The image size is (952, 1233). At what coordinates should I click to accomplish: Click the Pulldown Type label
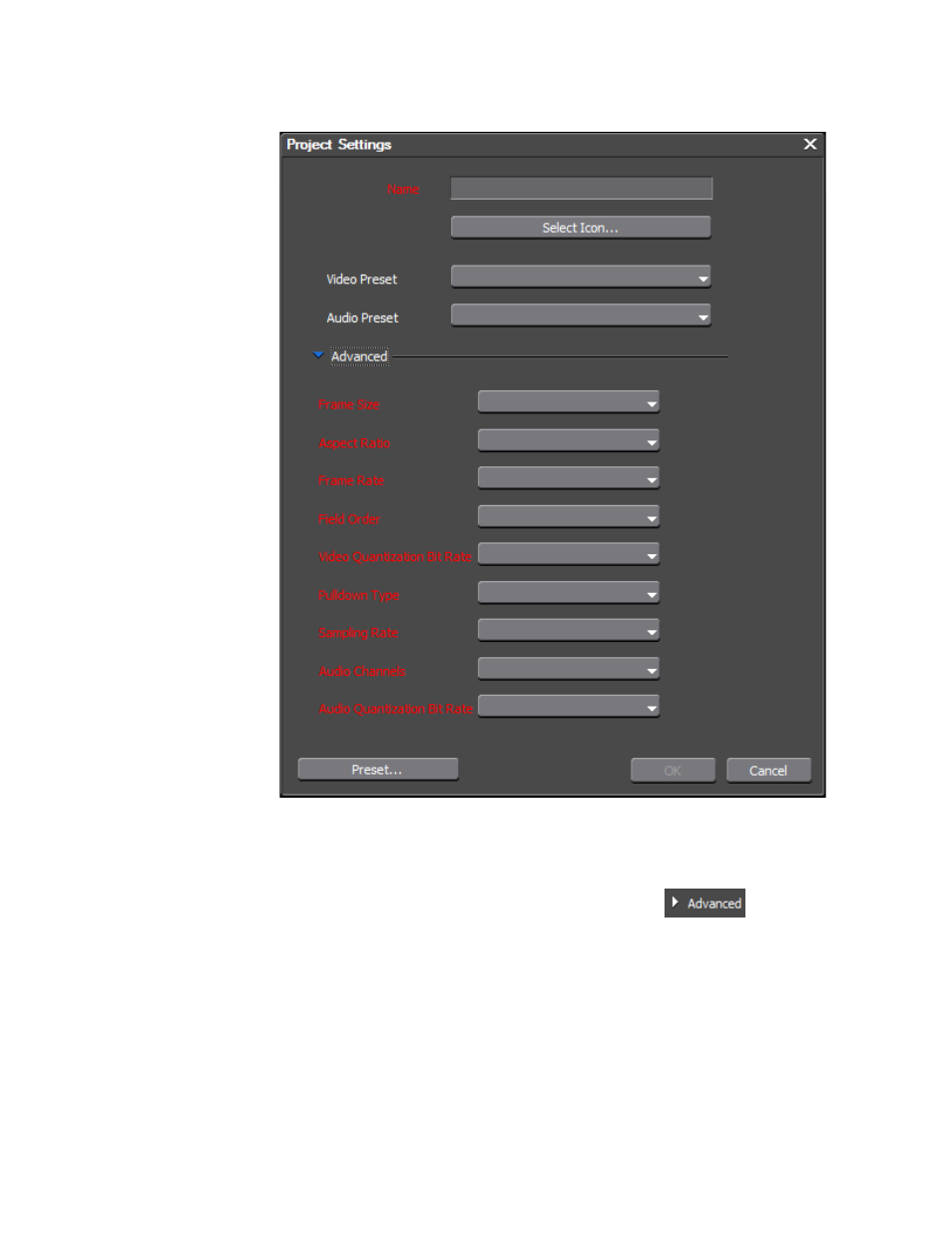[359, 595]
